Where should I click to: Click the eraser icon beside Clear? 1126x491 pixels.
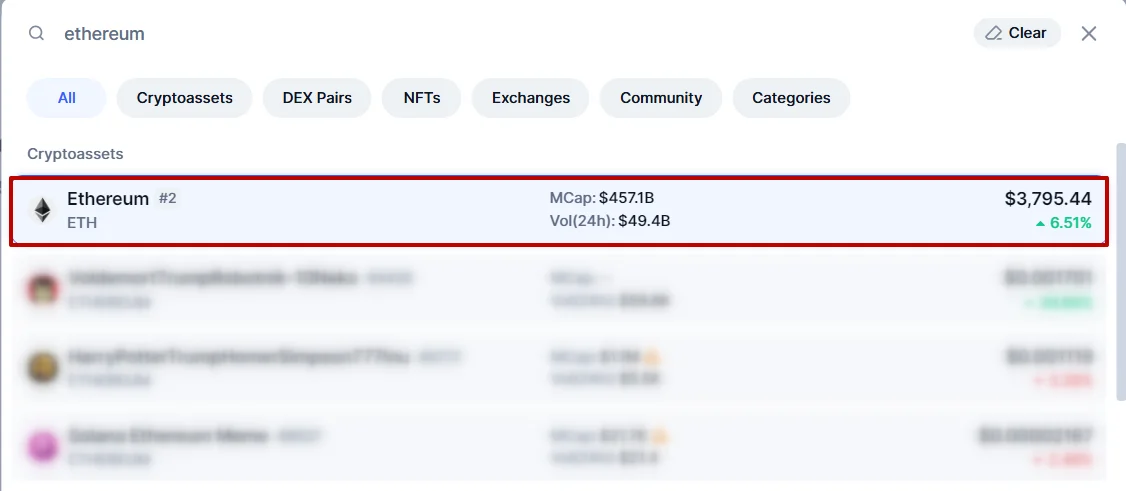[993, 33]
